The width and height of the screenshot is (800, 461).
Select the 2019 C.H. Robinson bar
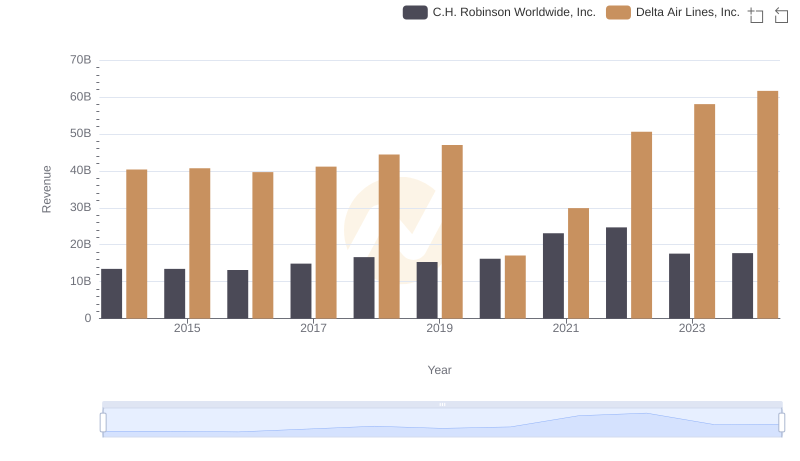click(x=427, y=290)
